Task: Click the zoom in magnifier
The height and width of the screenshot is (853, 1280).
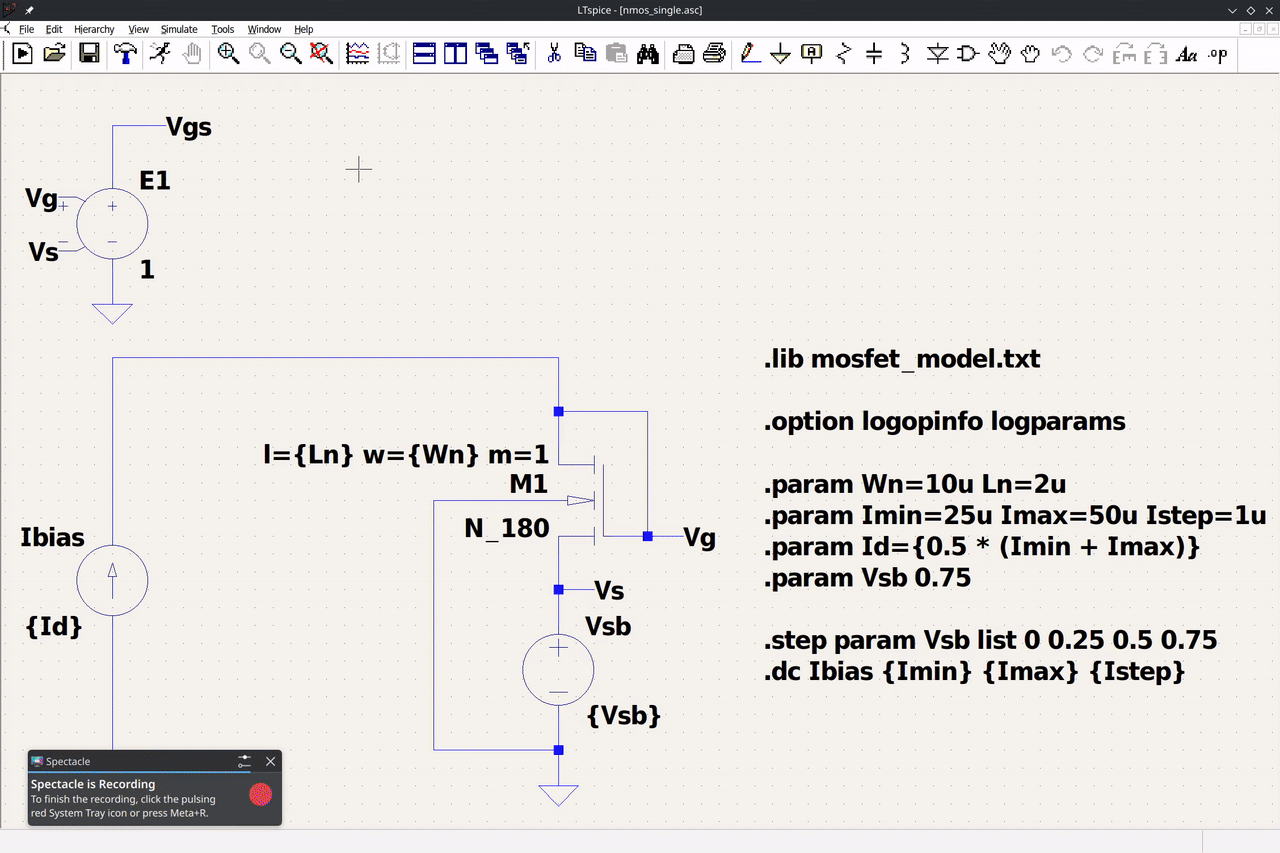Action: click(x=228, y=54)
